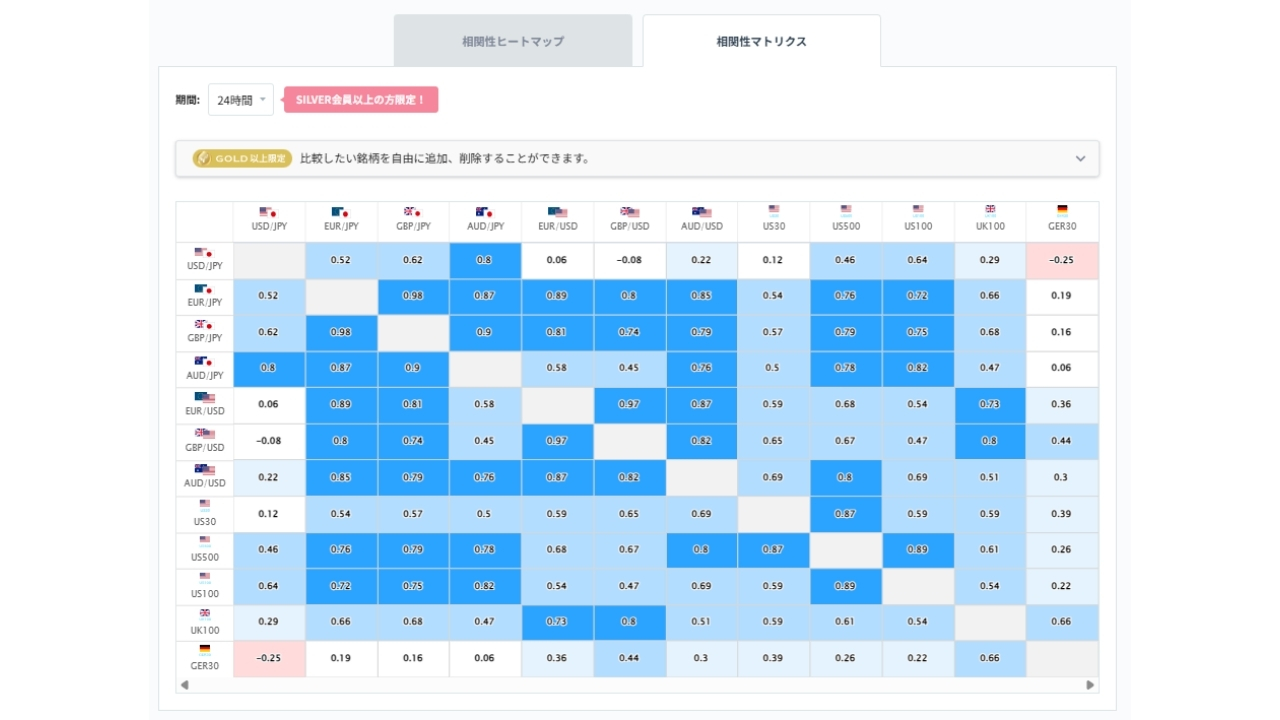The image size is (1280, 720).
Task: Click the 0.66 cell in GER30 row
Action: [990, 658]
